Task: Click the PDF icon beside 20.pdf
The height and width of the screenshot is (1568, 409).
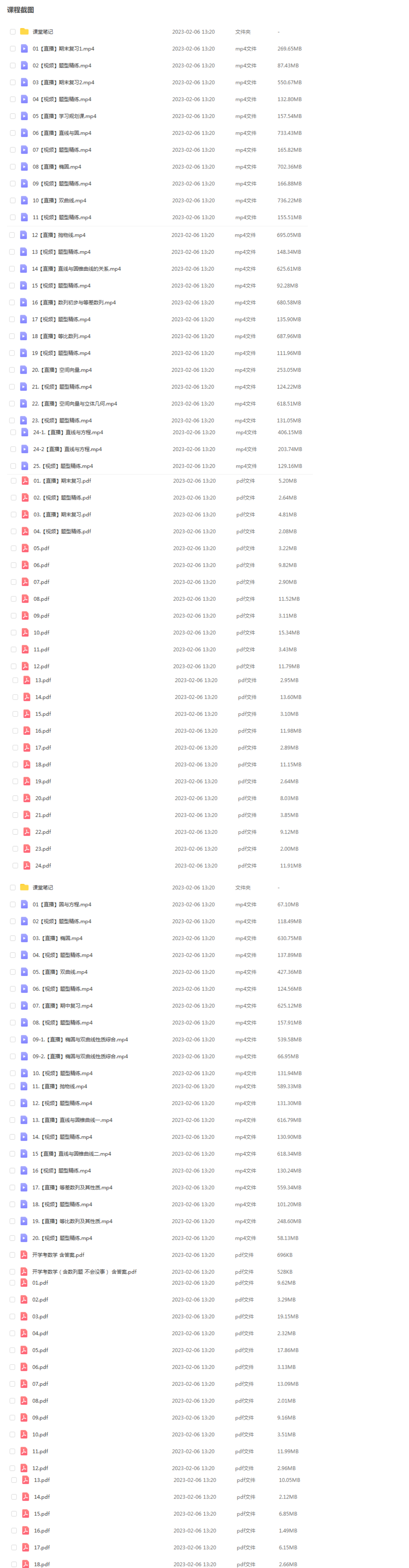Action: tap(27, 798)
